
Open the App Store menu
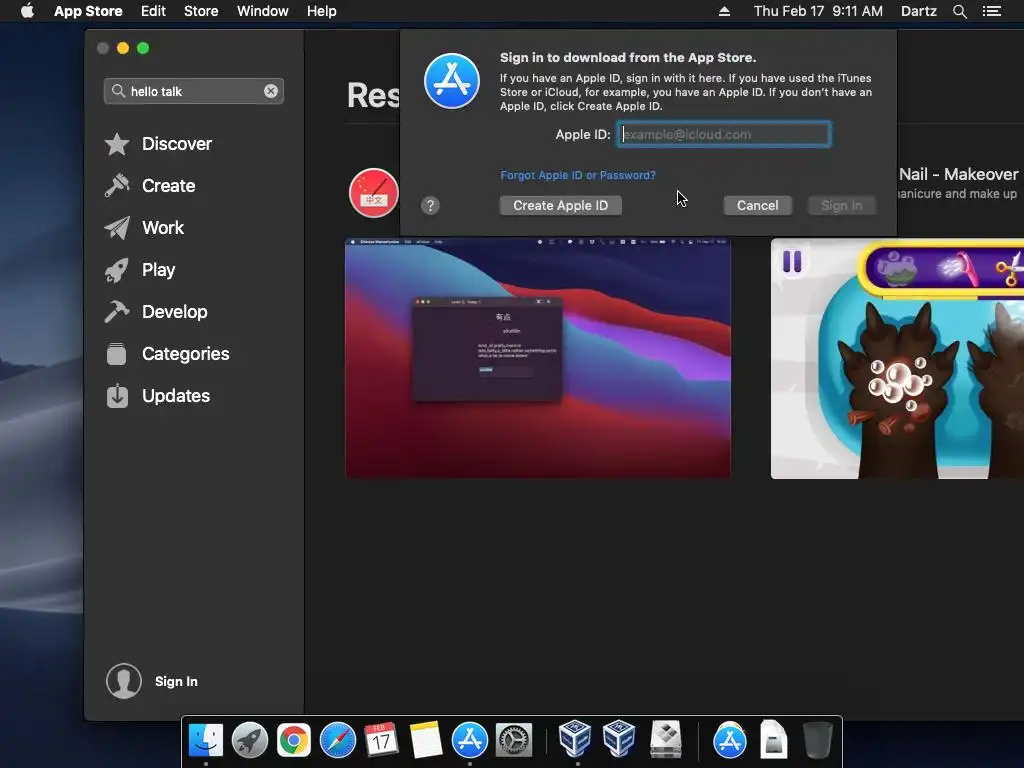click(88, 11)
